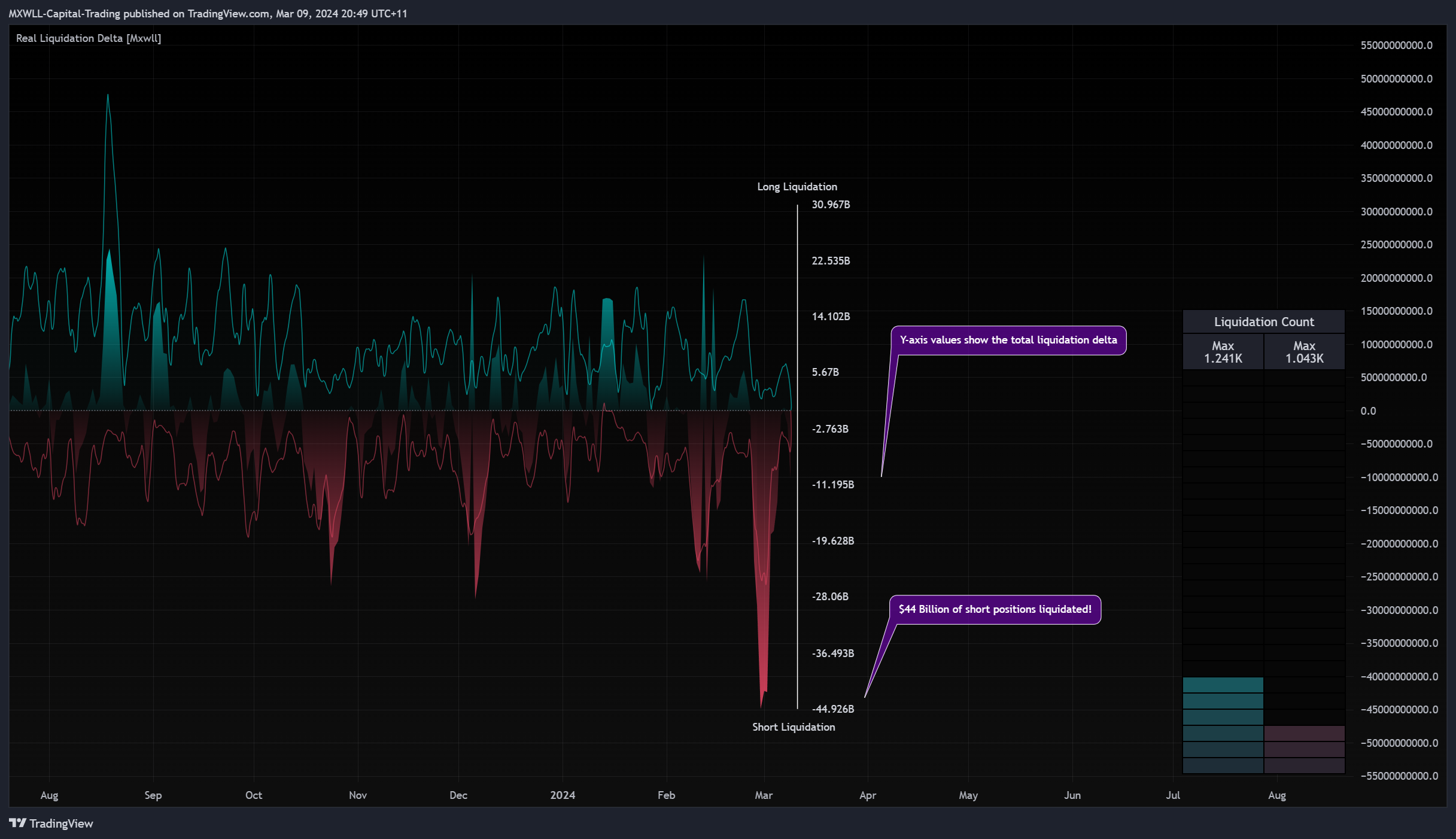Screen dimensions: 1456x839
Task: Click the 45000000000.0 price axis label
Action: pos(1396,112)
